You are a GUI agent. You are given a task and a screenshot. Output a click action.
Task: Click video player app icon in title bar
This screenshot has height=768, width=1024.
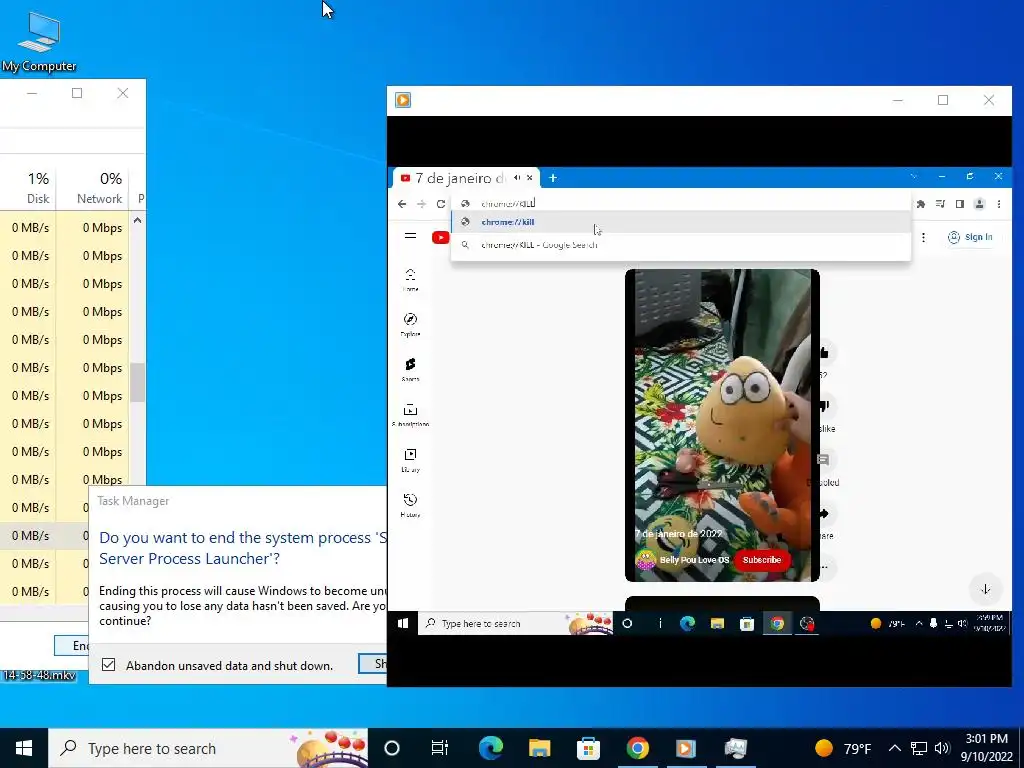pos(403,100)
